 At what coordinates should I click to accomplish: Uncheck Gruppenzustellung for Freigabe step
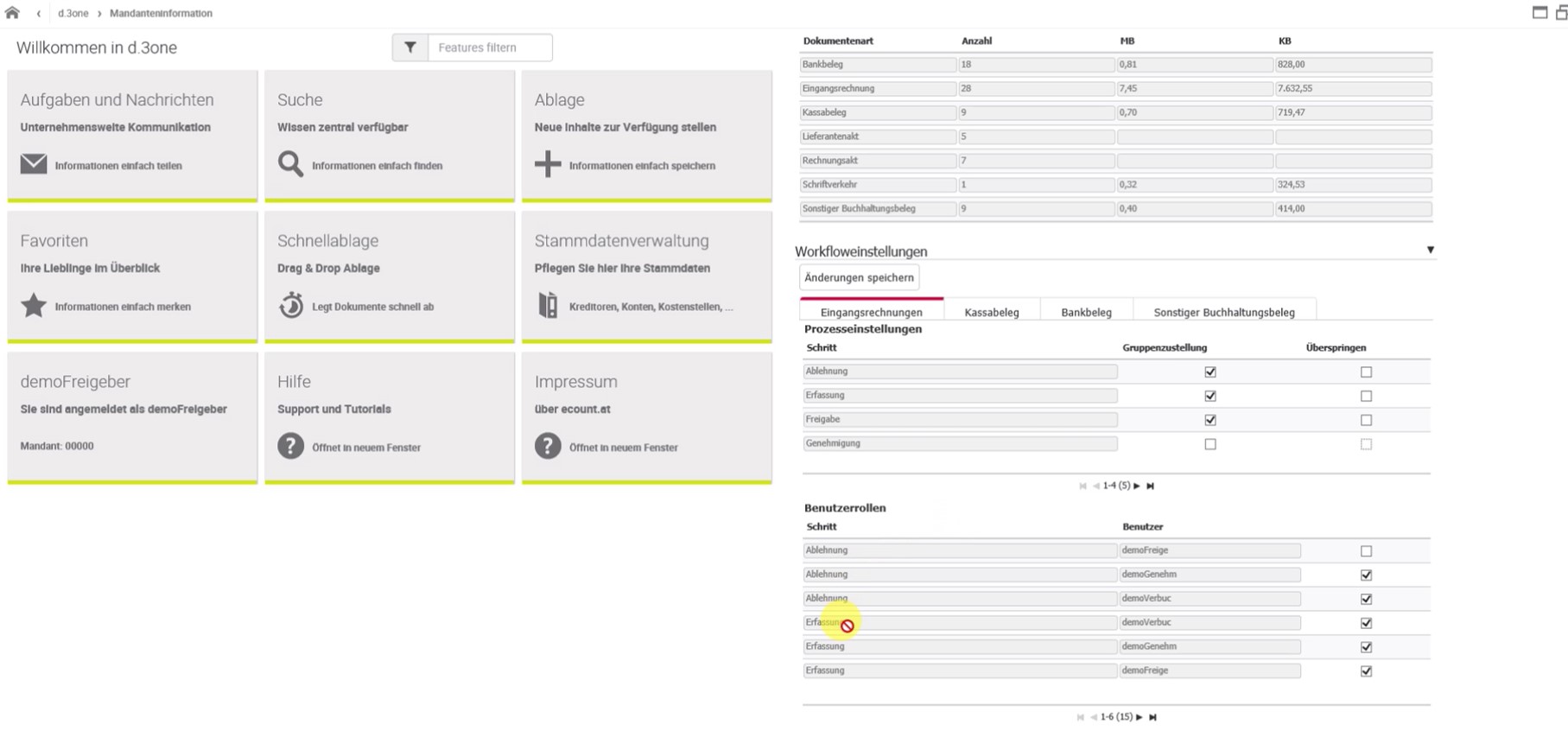[x=1210, y=421]
